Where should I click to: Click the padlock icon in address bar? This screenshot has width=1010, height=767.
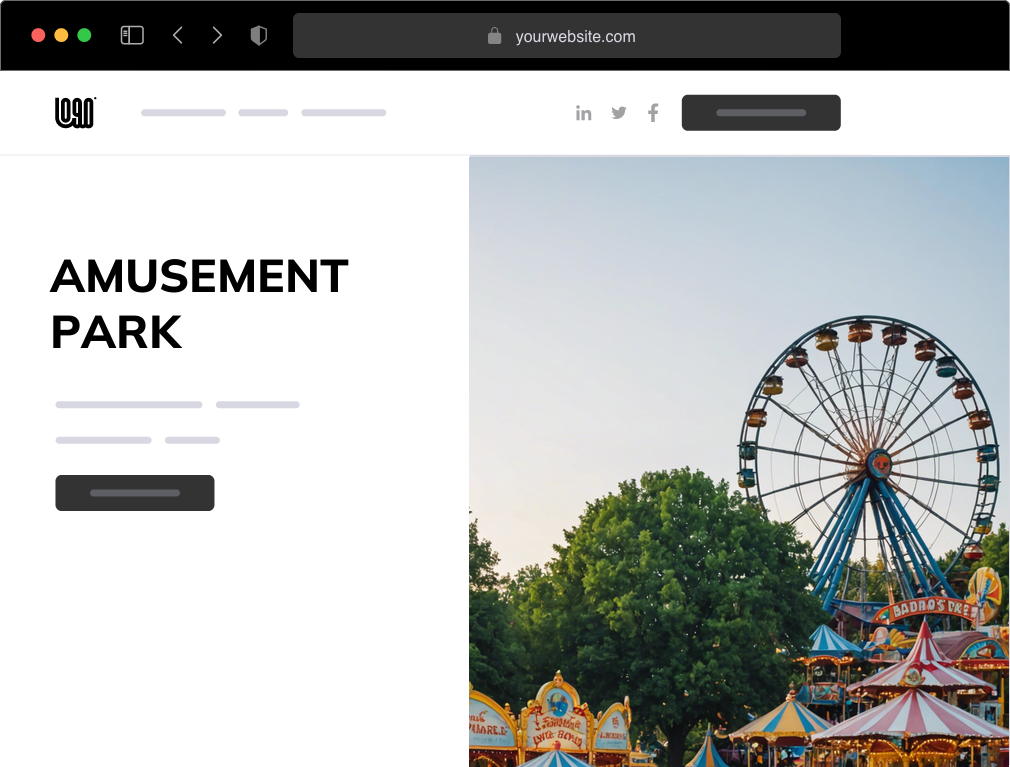point(494,36)
